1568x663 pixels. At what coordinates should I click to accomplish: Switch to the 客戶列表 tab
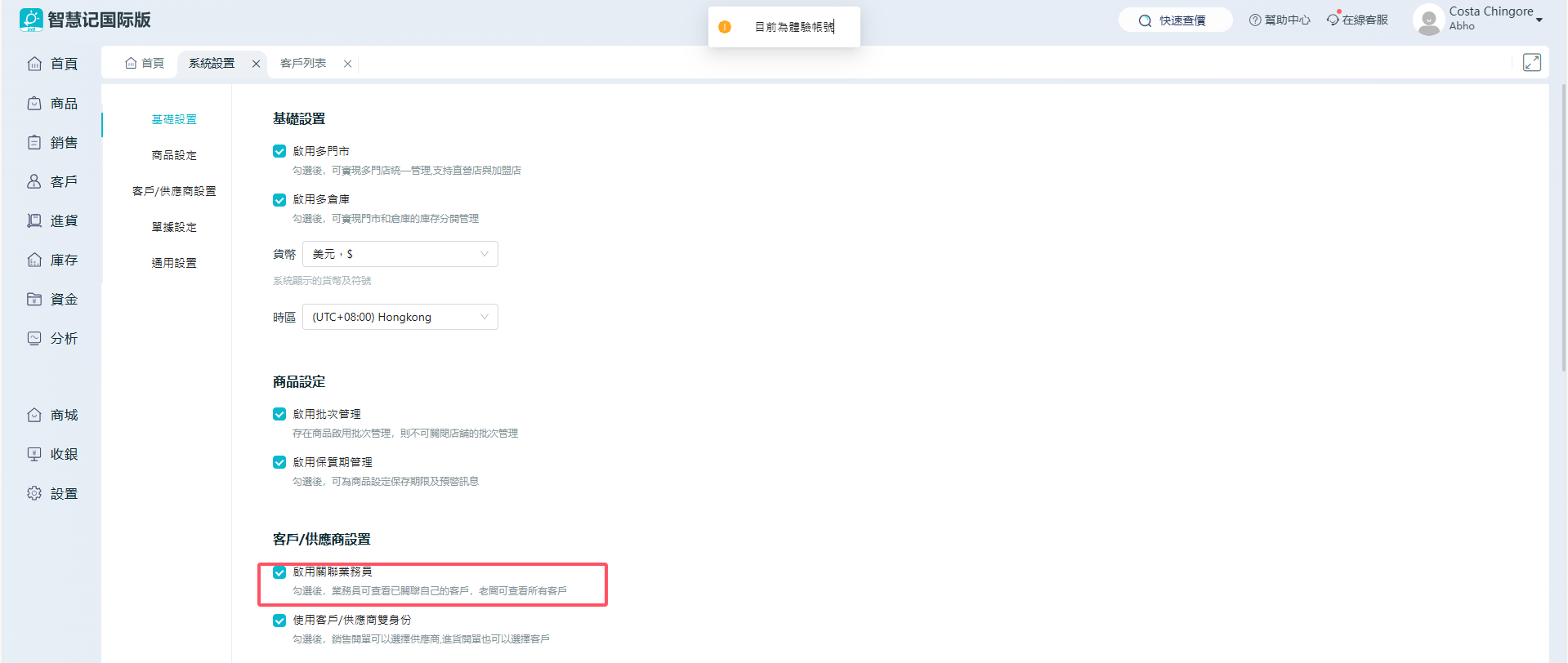303,64
